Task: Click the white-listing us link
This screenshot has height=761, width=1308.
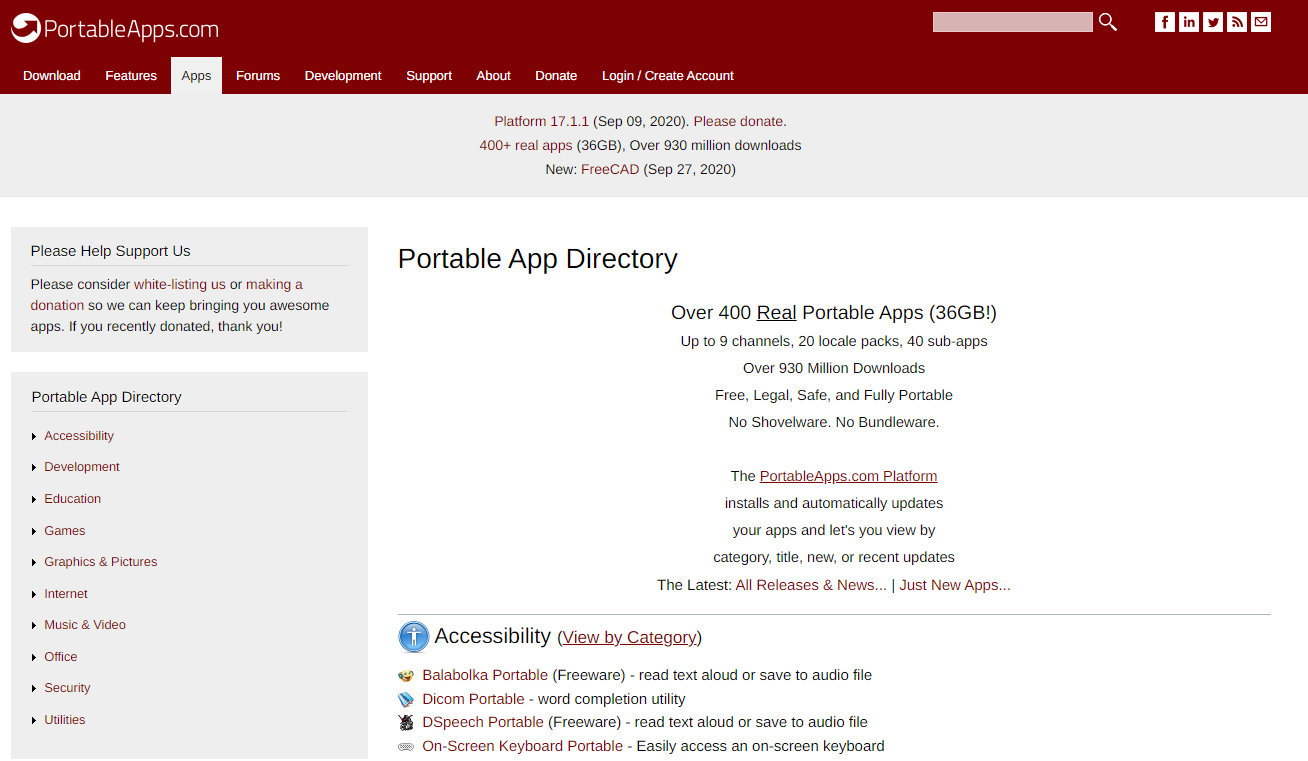Action: 180,284
